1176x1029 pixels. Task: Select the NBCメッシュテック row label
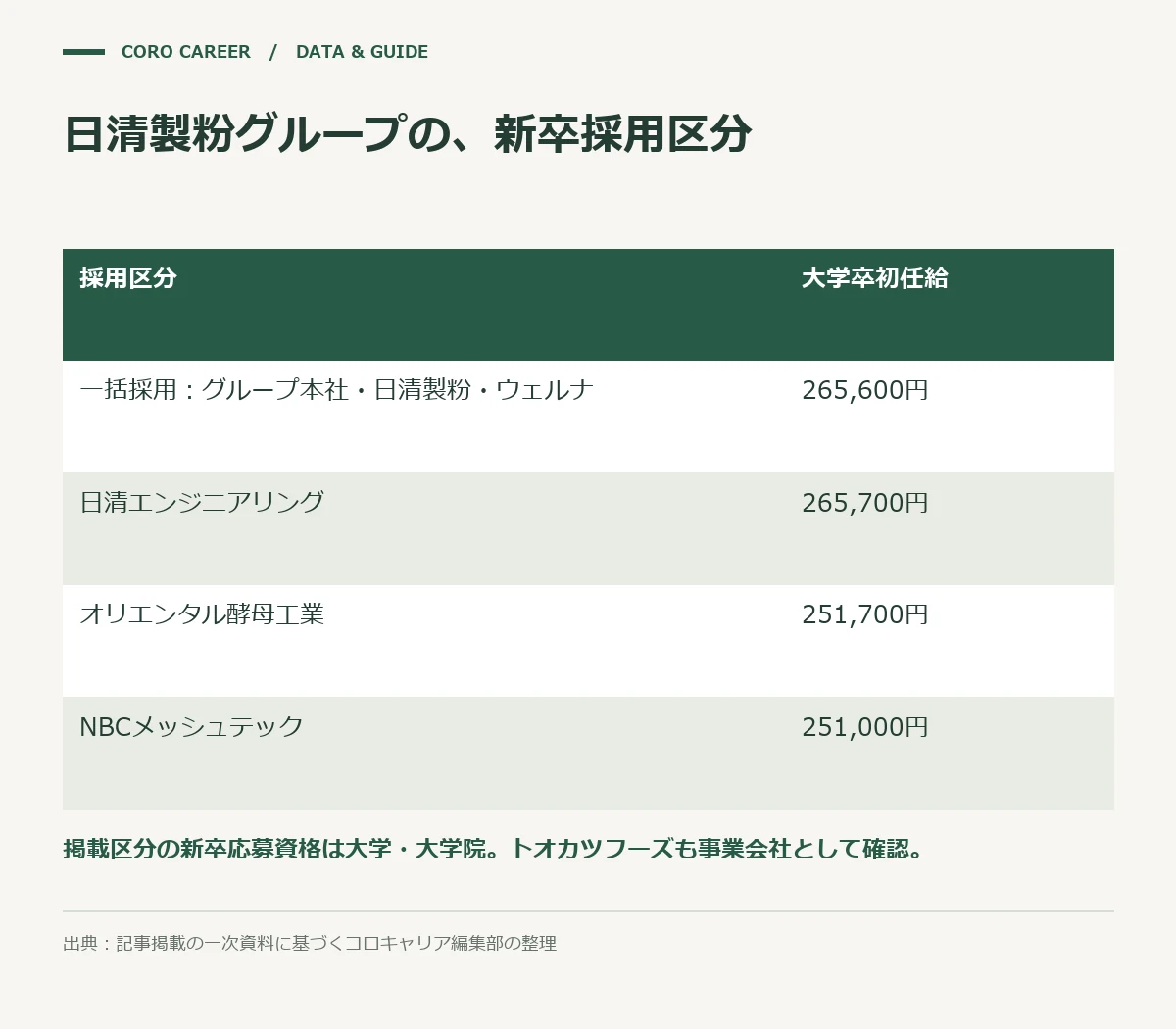(x=192, y=727)
